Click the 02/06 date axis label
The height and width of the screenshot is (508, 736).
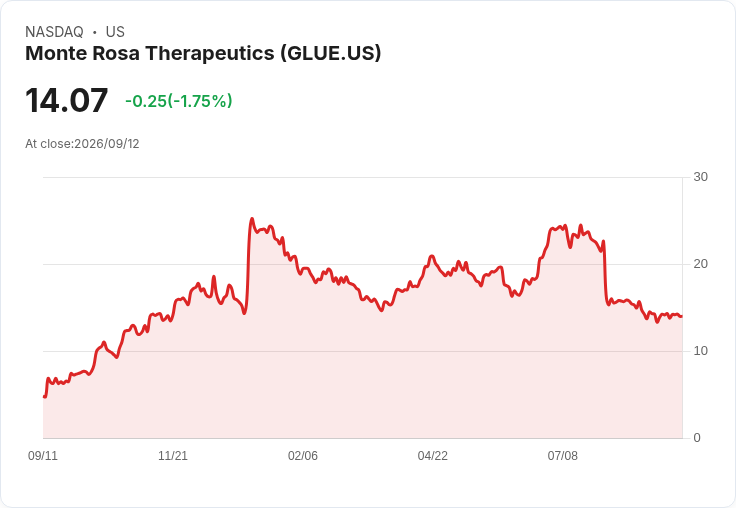coord(303,455)
